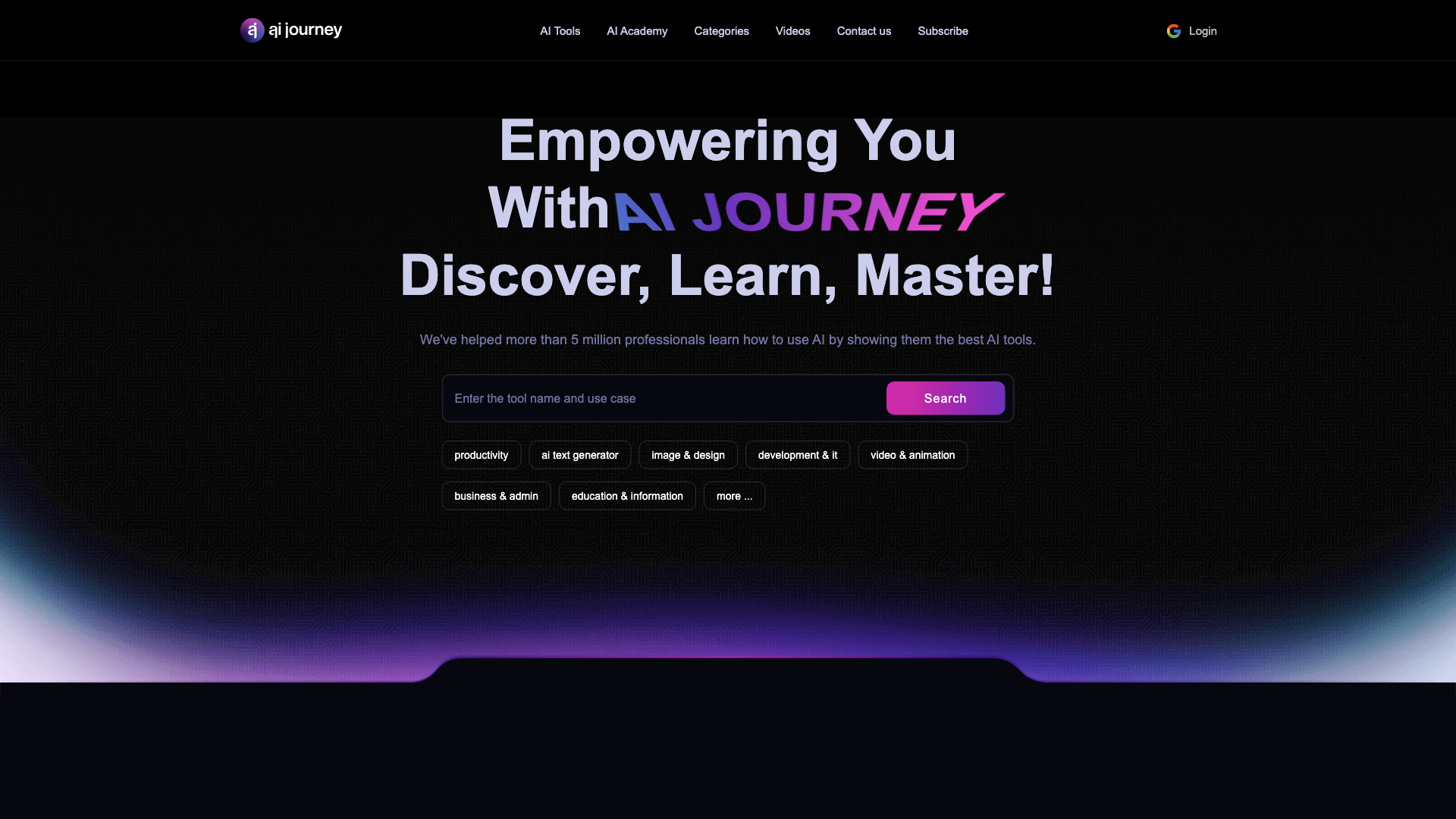Select the video & animation category tag
Viewport: 1456px width, 819px height.
[912, 455]
